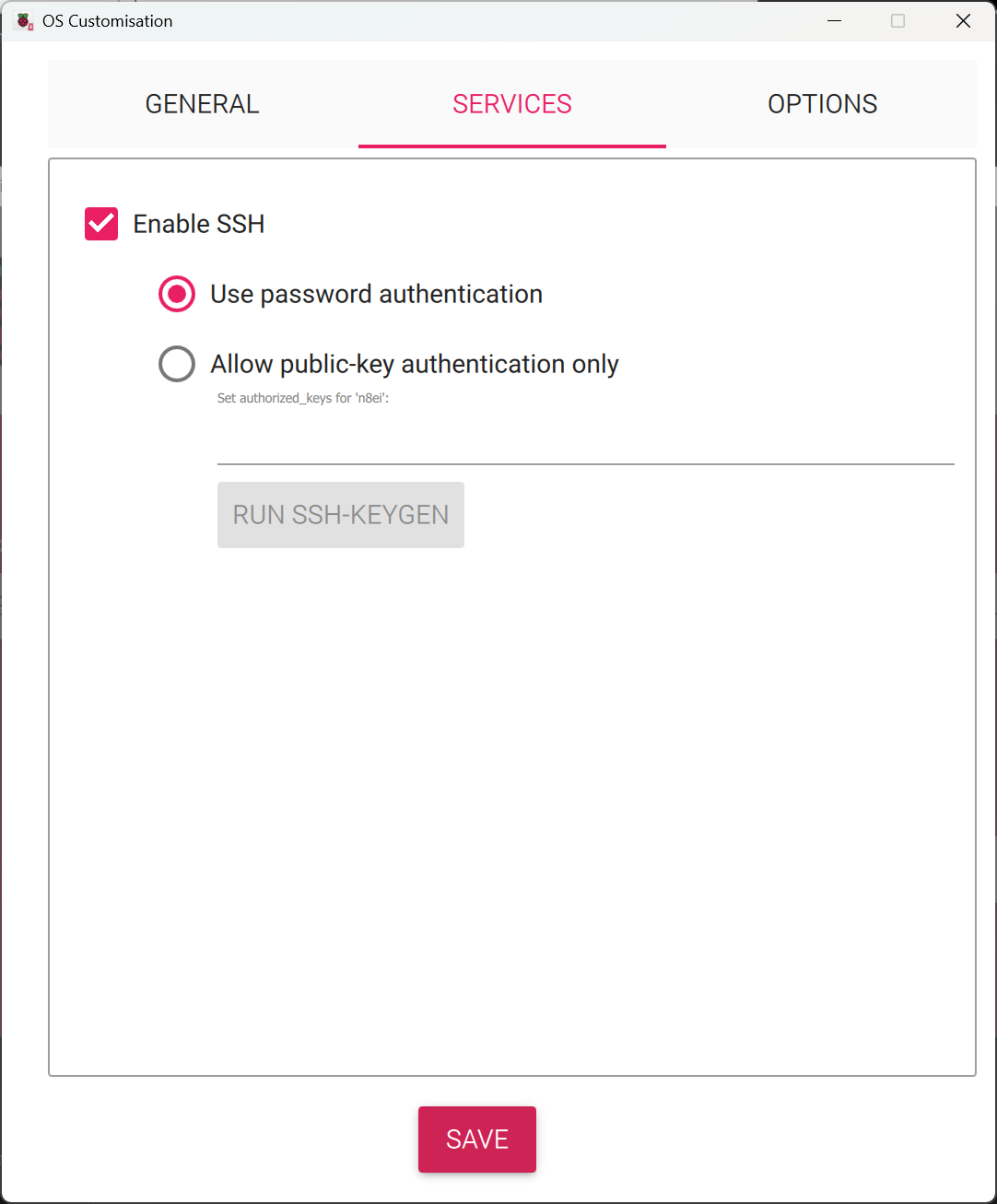Click 'Allow public-key authentication only' text
This screenshot has width=997, height=1204.
(x=415, y=364)
